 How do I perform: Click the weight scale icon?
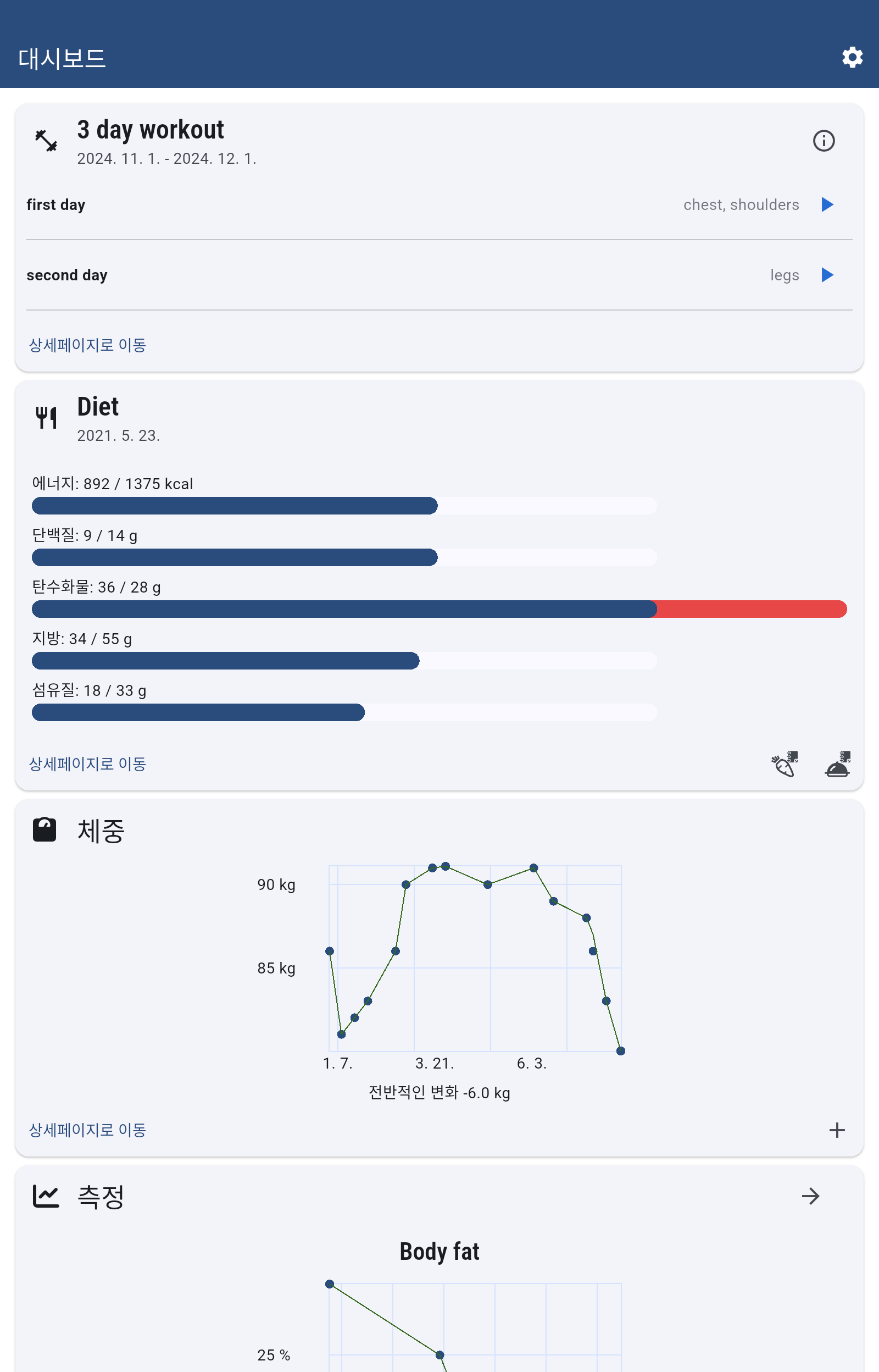click(44, 829)
